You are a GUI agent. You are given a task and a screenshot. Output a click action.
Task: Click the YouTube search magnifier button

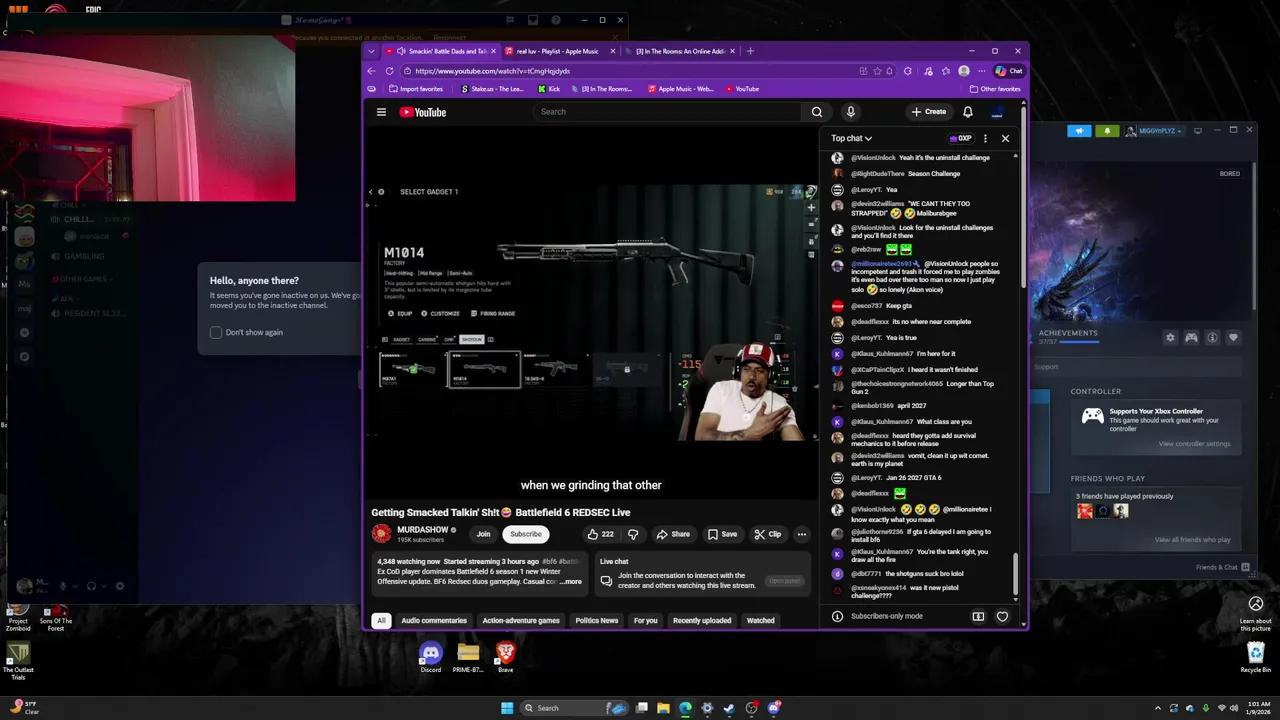(x=817, y=112)
